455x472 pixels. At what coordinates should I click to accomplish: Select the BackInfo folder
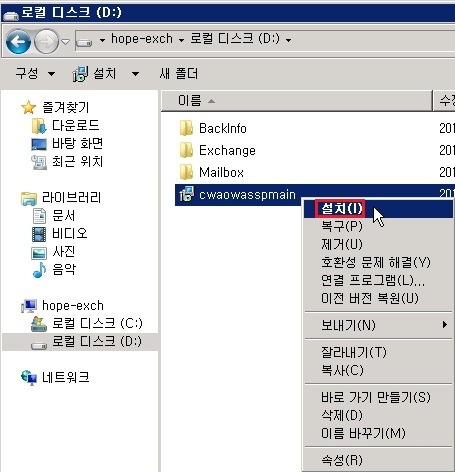point(223,128)
